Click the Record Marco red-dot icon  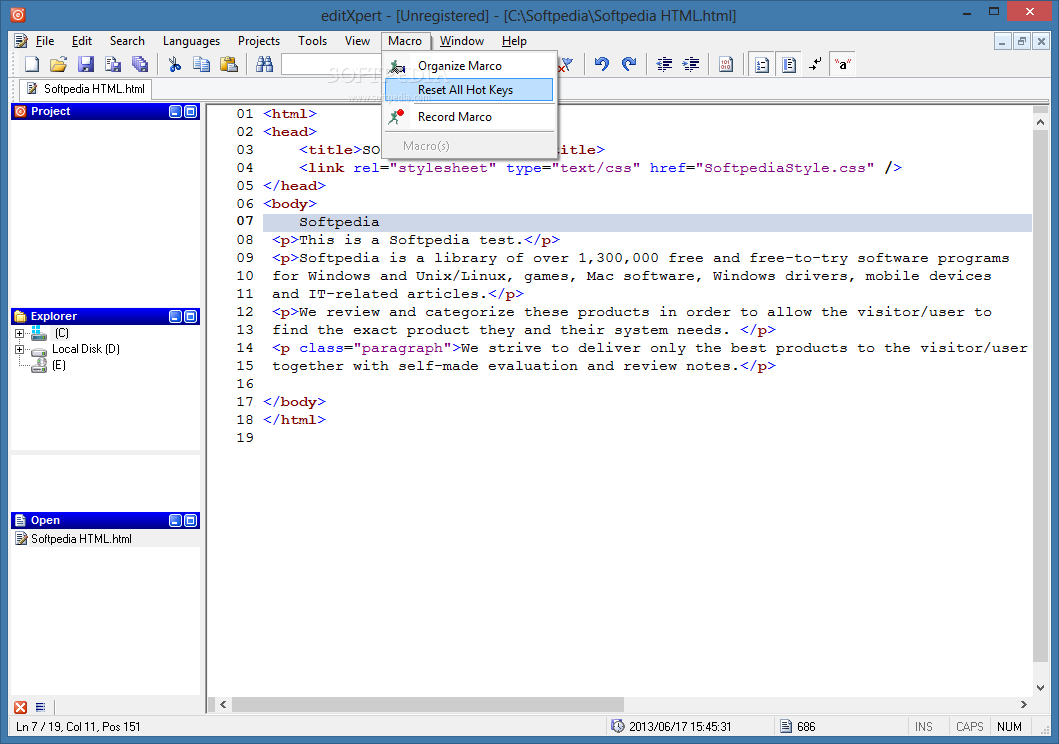(396, 117)
